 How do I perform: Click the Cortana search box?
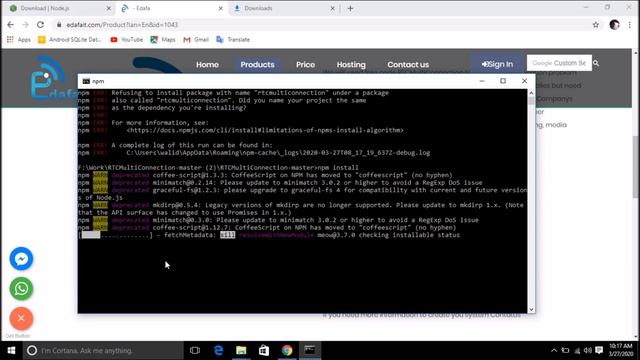pyautogui.click(x=103, y=350)
